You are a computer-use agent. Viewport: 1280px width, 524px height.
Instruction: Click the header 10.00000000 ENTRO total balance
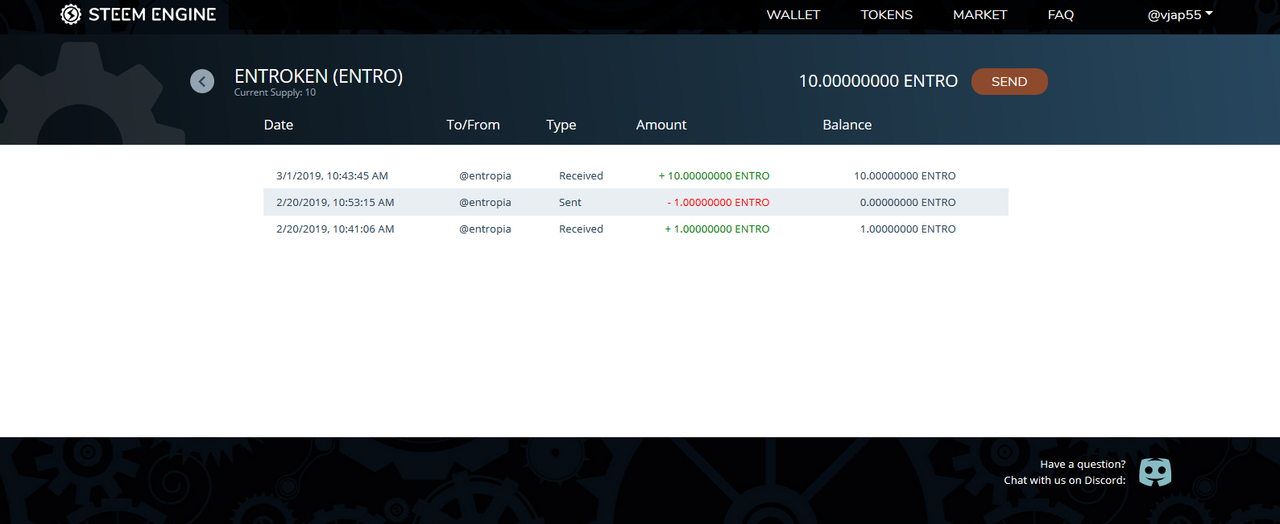point(878,82)
